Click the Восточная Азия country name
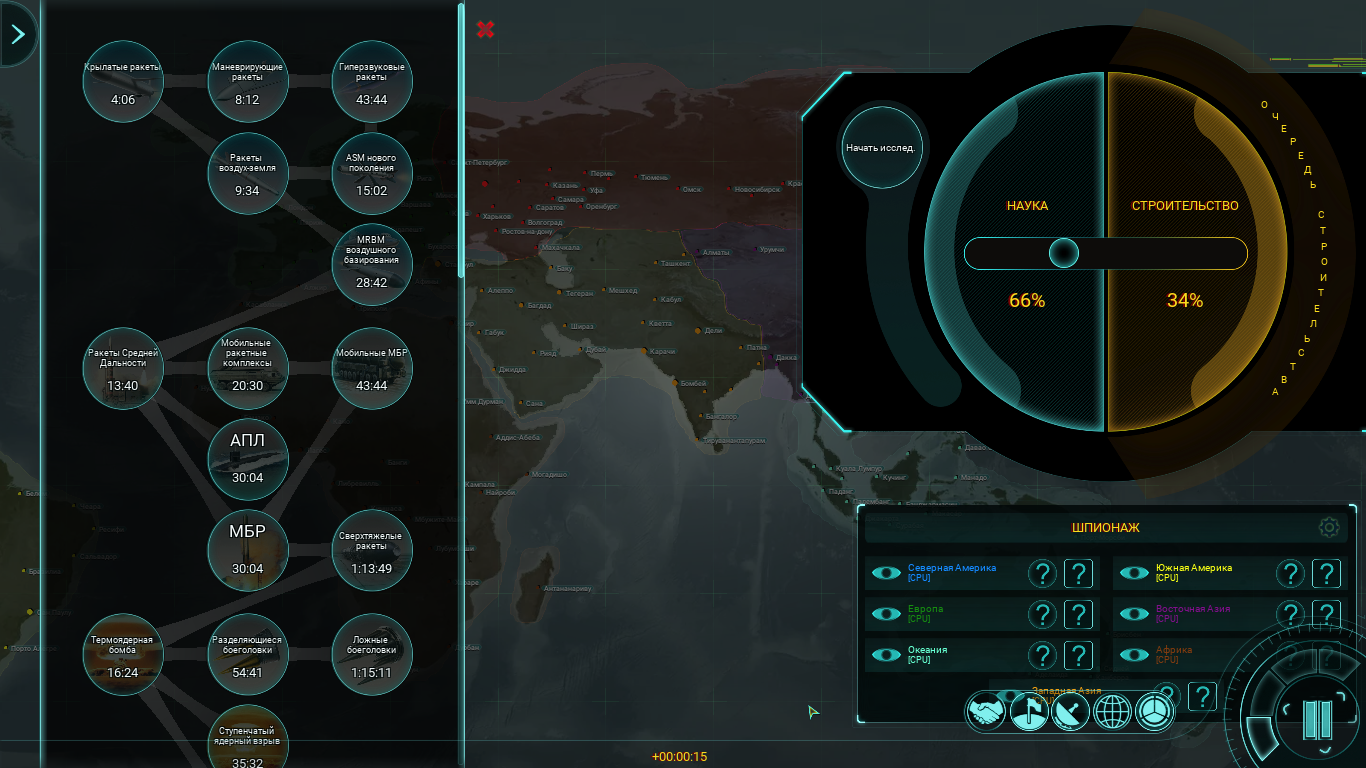The height and width of the screenshot is (768, 1366). 1193,609
